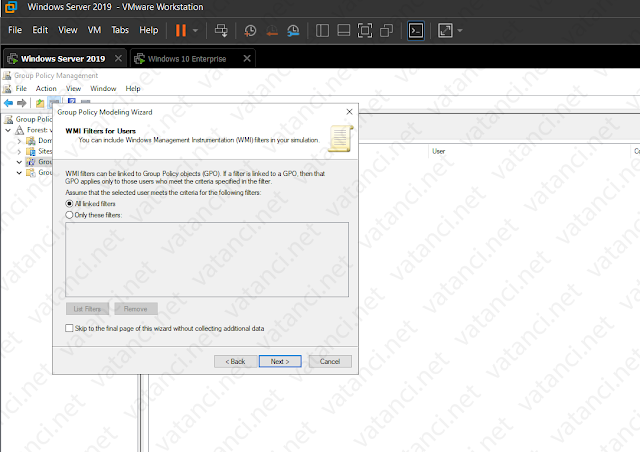Open the snapshot manager wrench-clock icon

pyautogui.click(x=293, y=30)
